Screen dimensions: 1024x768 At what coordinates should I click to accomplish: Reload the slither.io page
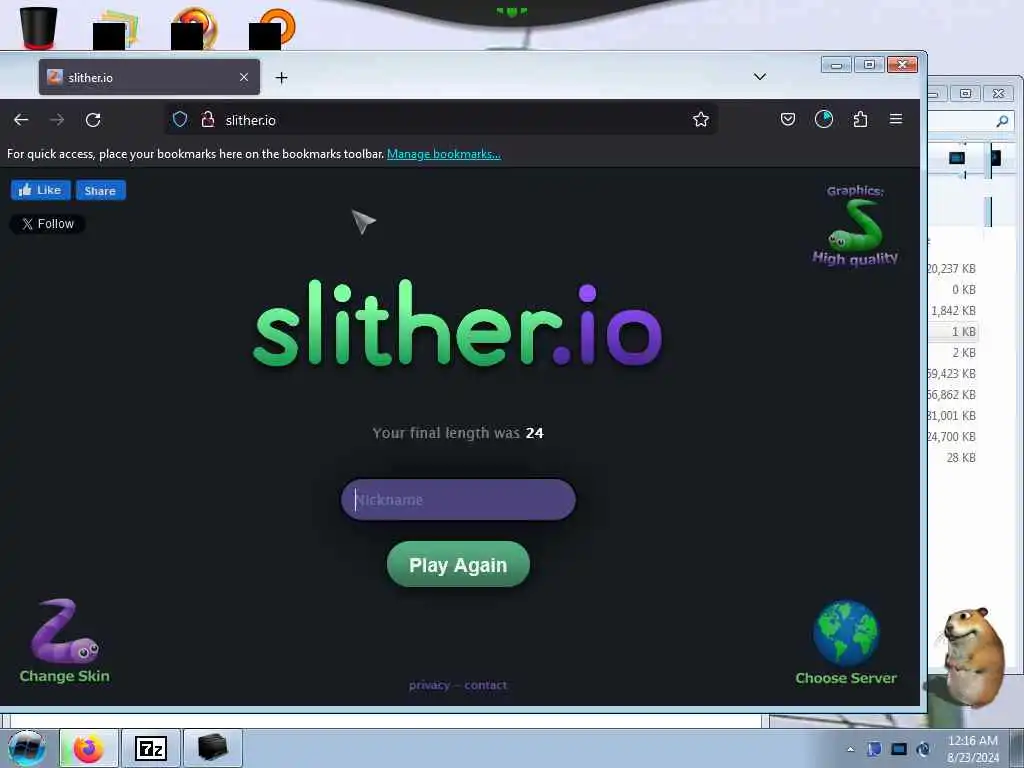(x=93, y=120)
